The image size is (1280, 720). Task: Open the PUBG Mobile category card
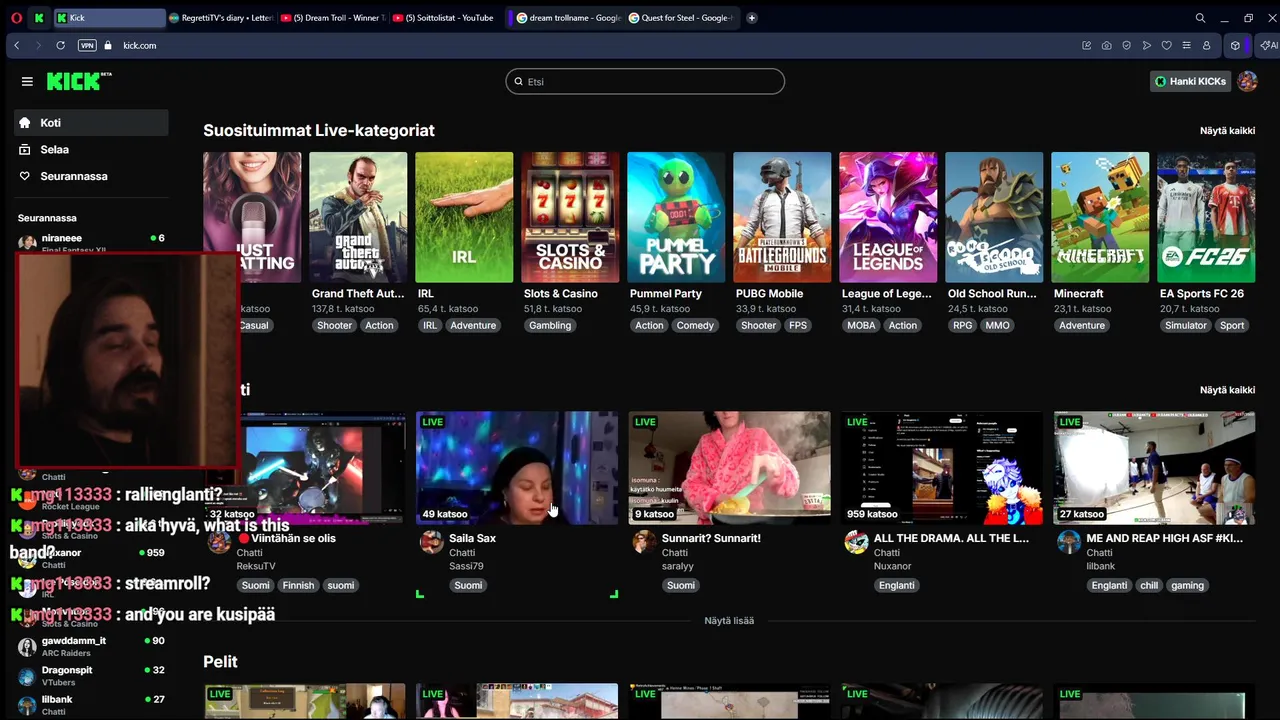782,217
